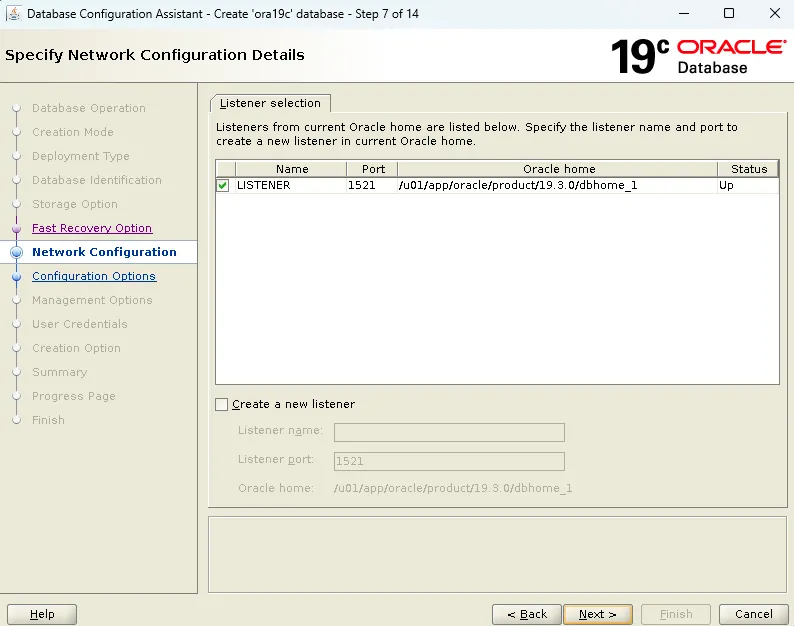Screen dimensions: 794x626
Task: Click the Status column header
Action: [x=748, y=169]
